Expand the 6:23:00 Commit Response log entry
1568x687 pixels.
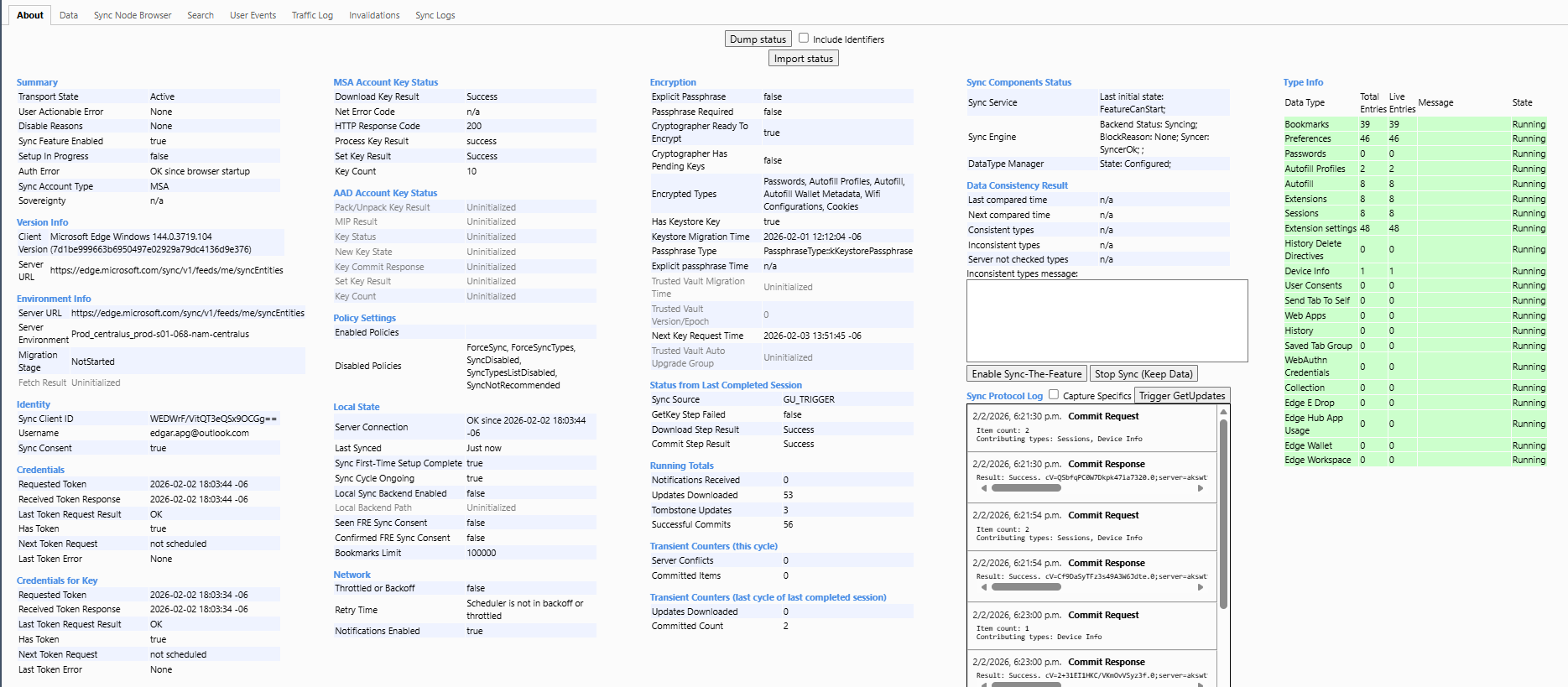coord(1091,669)
